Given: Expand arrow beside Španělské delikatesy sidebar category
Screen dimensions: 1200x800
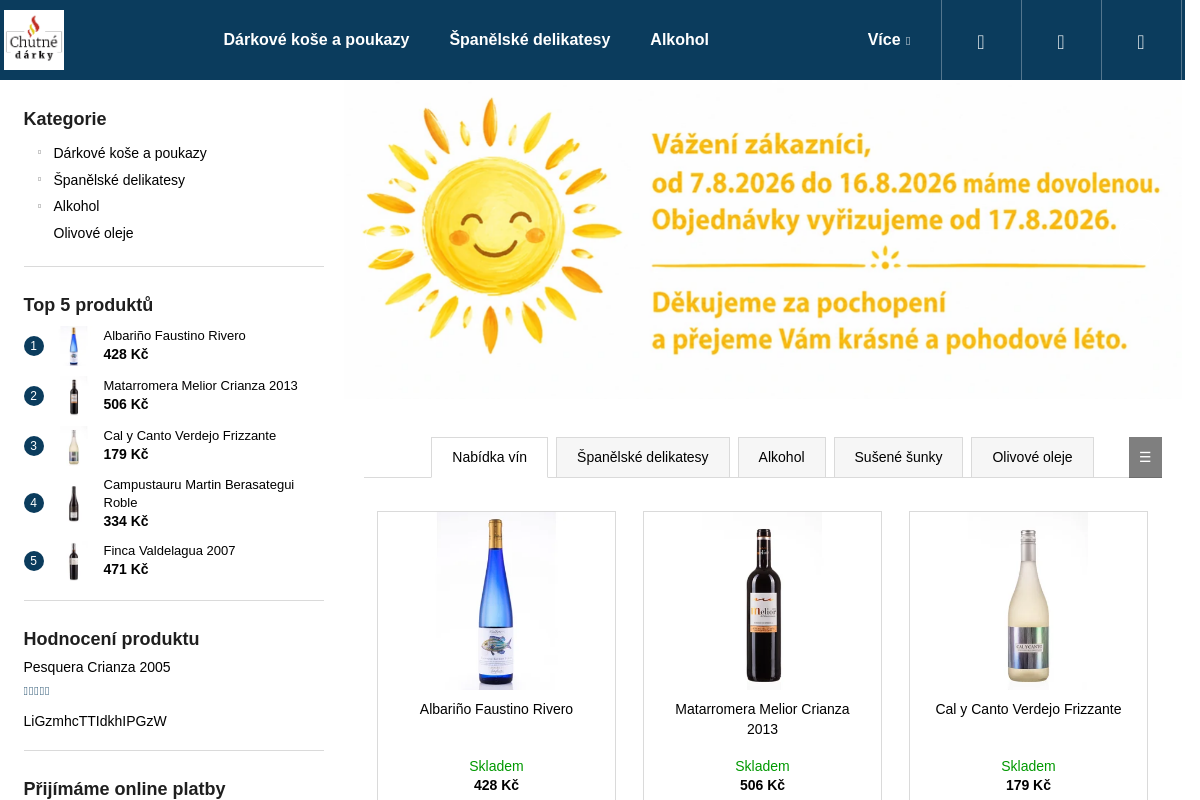Looking at the screenshot, I should click(x=40, y=180).
